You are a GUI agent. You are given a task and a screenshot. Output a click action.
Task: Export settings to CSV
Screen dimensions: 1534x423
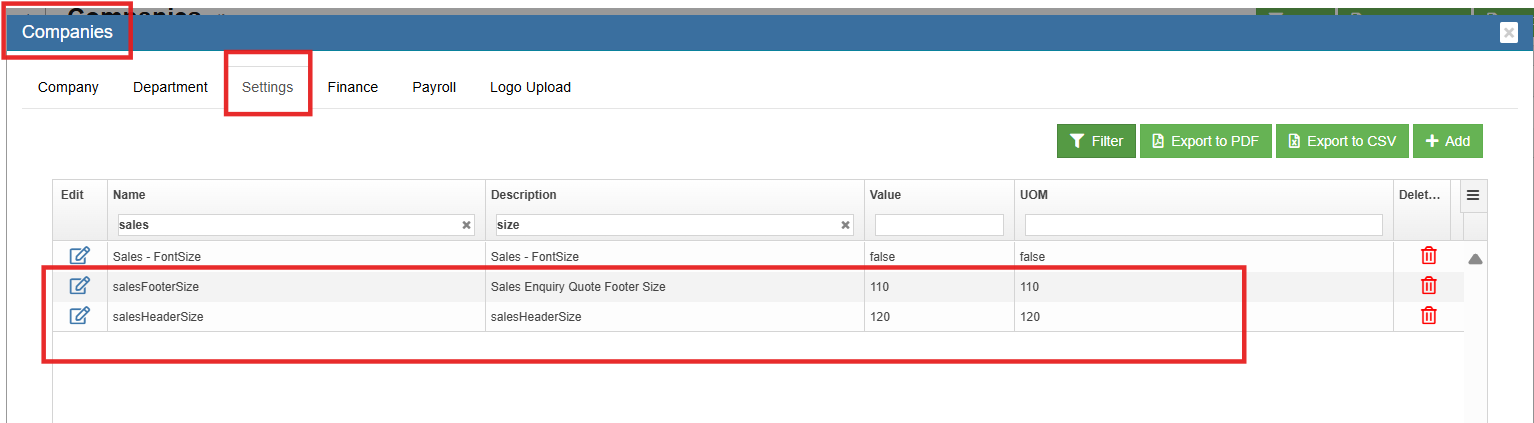[1342, 141]
